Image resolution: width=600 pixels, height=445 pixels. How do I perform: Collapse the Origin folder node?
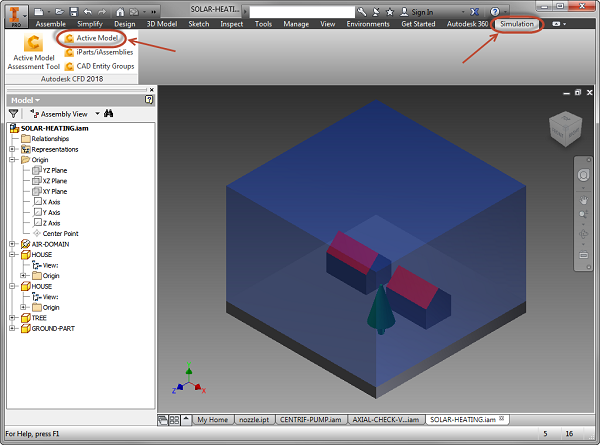click(12, 160)
